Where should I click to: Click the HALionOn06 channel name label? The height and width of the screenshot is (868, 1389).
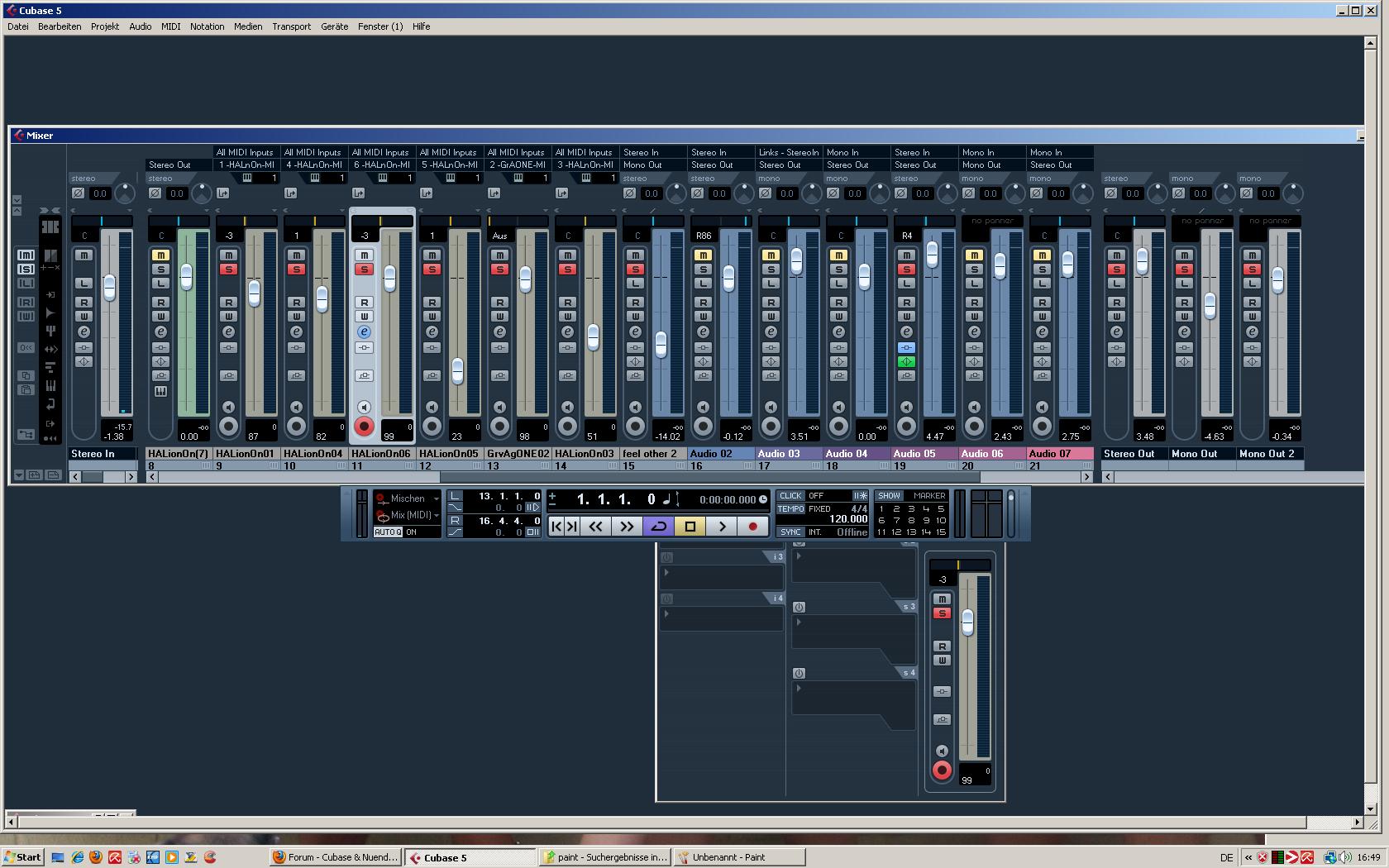382,454
